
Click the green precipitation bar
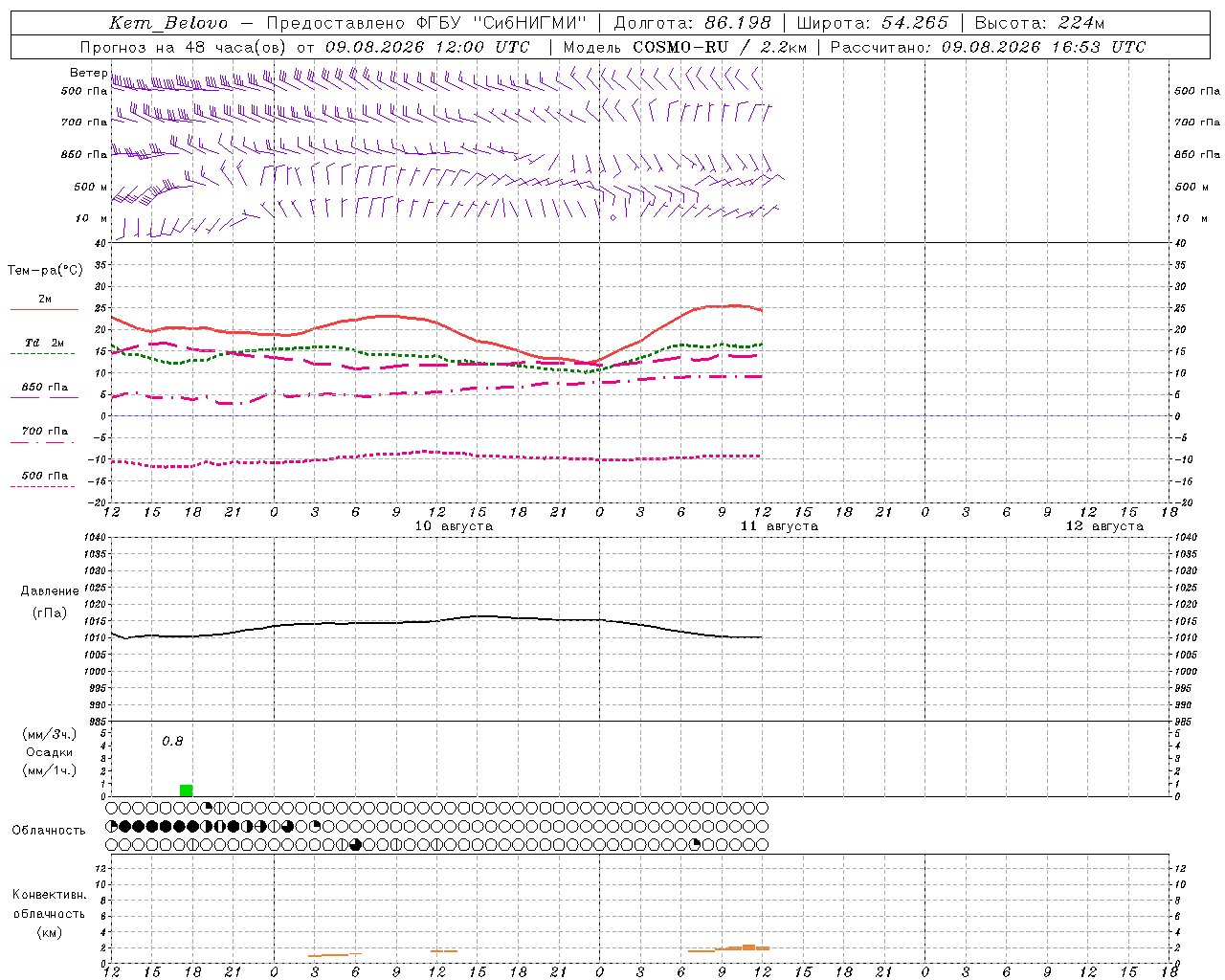click(x=186, y=791)
